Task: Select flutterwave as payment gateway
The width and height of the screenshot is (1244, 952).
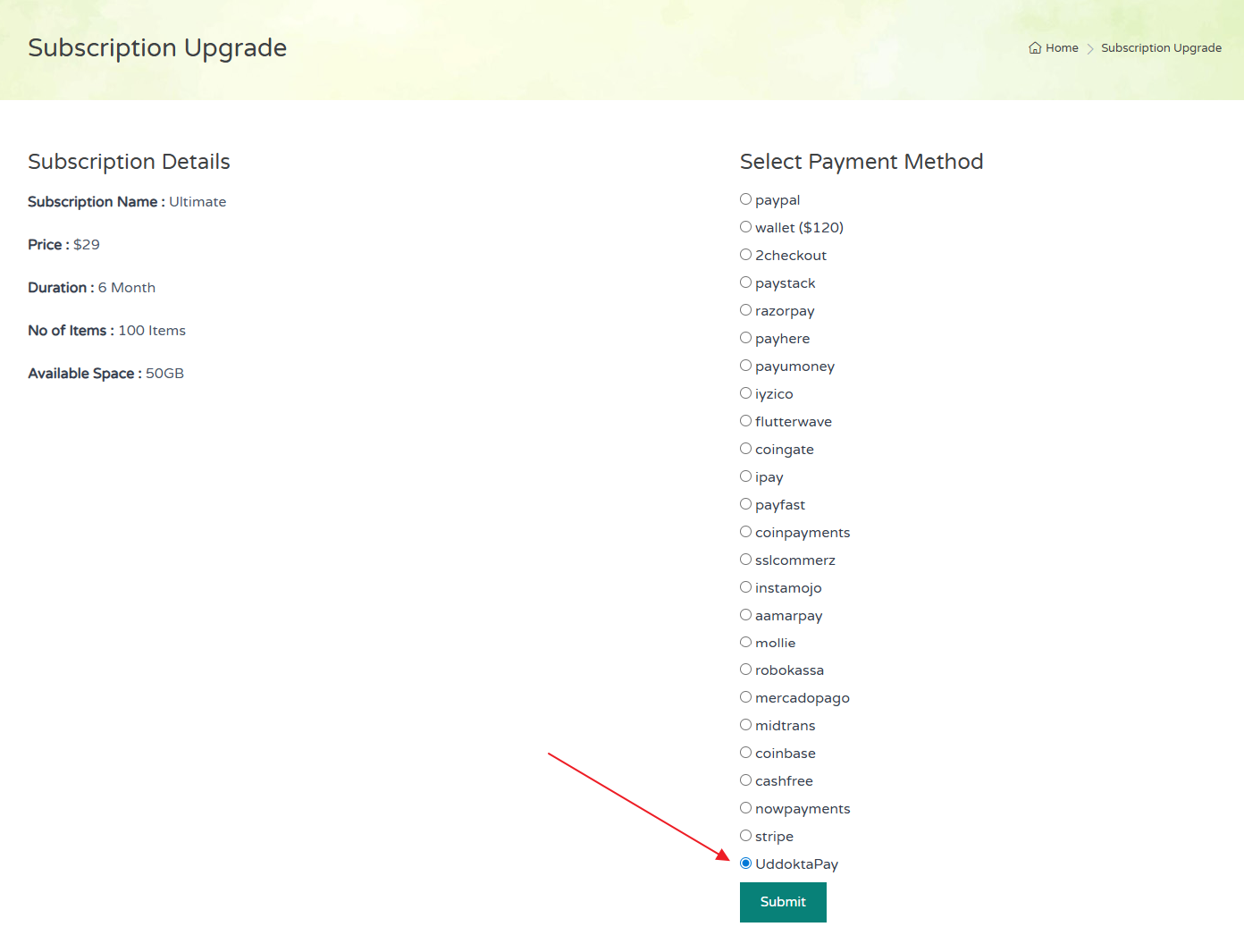Action: [745, 421]
